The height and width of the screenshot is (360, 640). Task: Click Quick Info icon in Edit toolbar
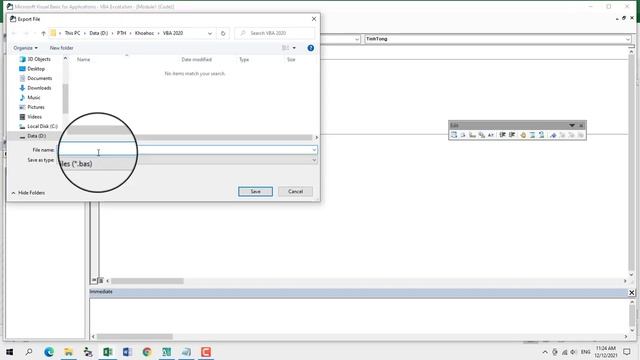[x=472, y=135]
